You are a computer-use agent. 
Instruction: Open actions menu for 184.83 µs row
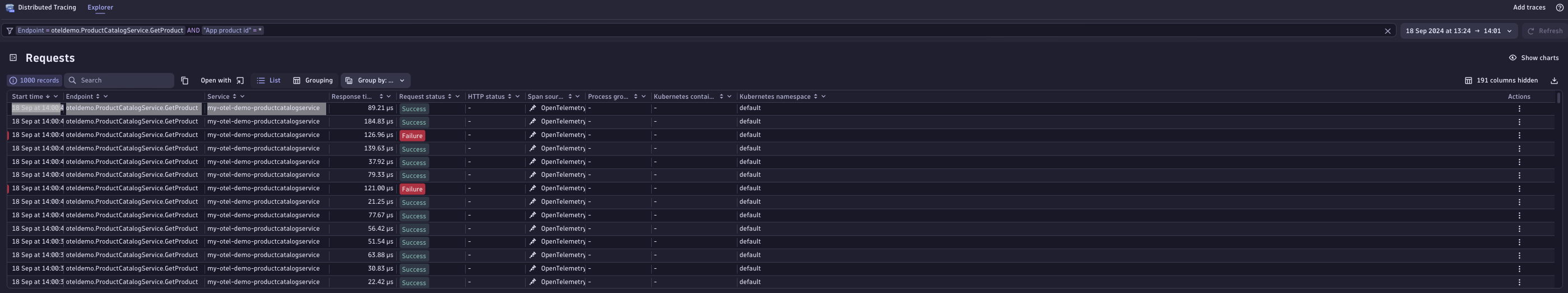point(1519,122)
